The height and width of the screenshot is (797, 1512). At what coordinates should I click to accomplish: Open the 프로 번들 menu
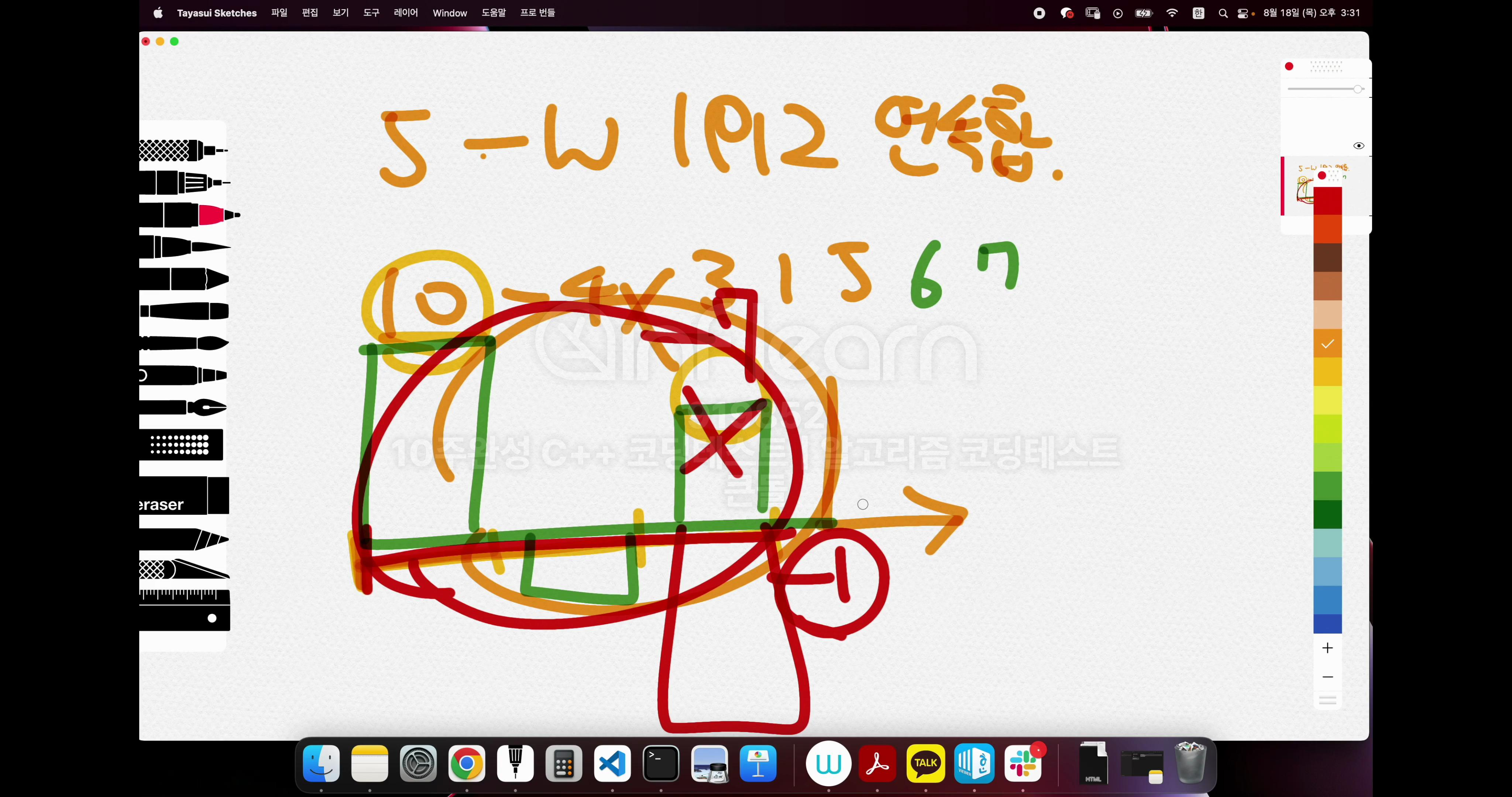point(537,13)
